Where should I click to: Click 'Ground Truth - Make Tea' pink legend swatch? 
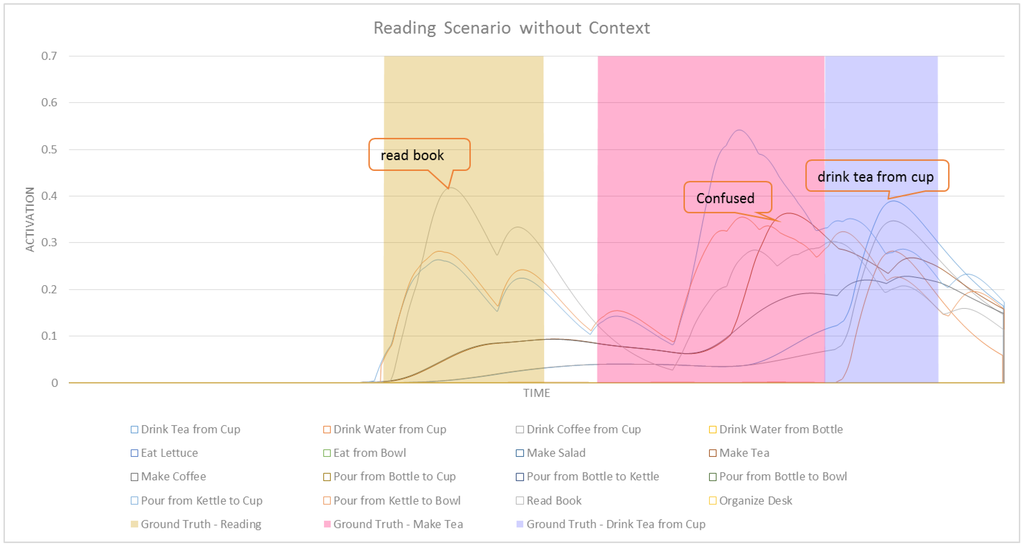coord(328,525)
